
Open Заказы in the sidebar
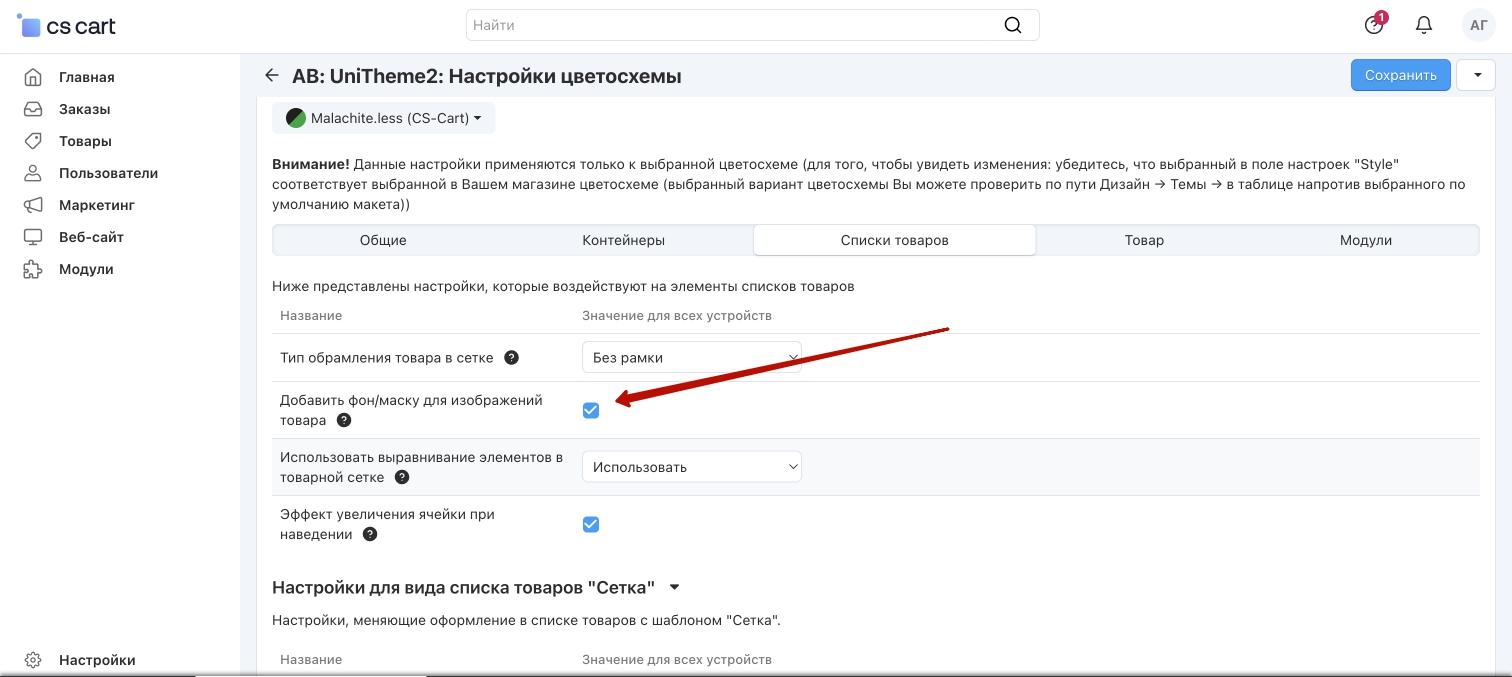pos(84,109)
